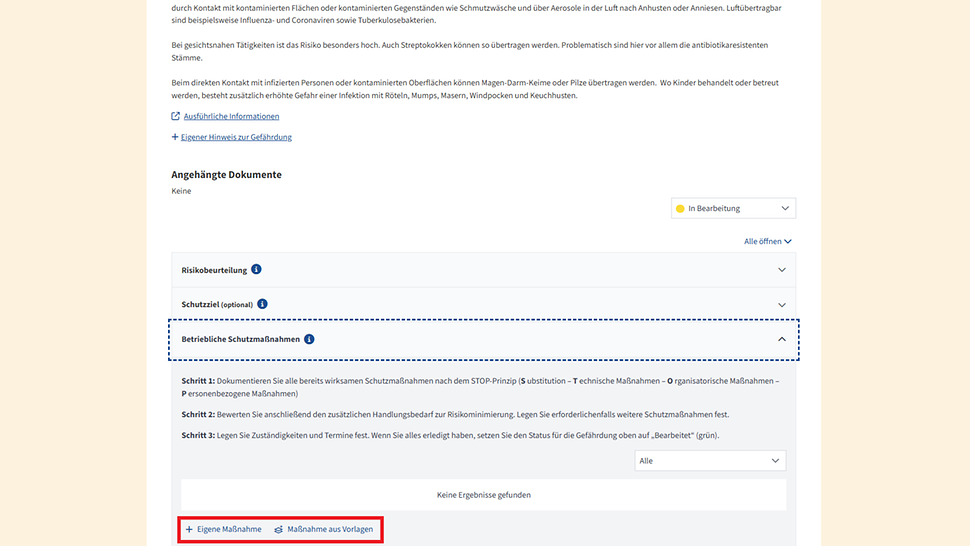Image resolution: width=970 pixels, height=546 pixels.
Task: Click the yellow status dot indicator
Action: [x=680, y=209]
